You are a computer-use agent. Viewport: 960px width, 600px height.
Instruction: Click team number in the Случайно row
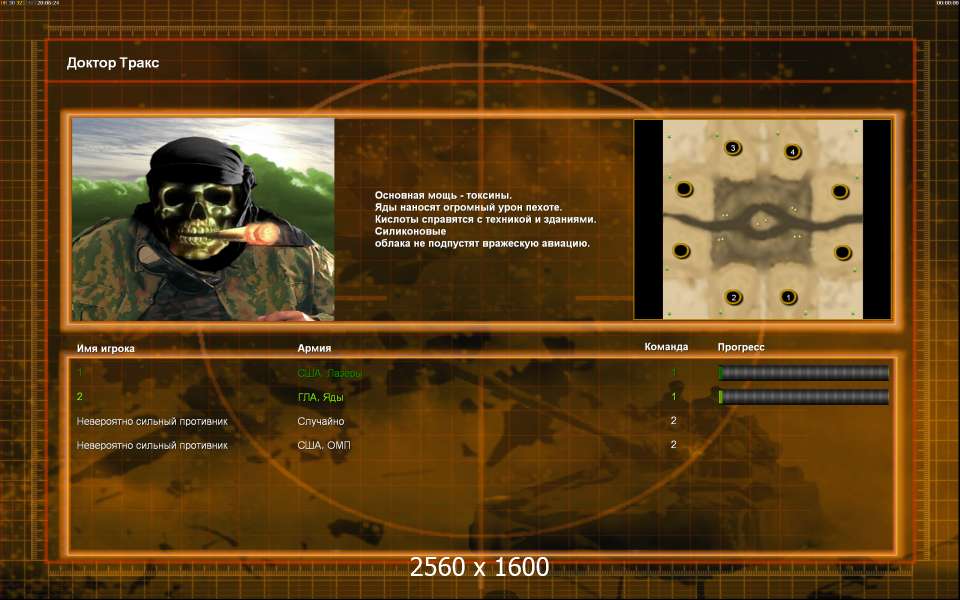[x=673, y=421]
